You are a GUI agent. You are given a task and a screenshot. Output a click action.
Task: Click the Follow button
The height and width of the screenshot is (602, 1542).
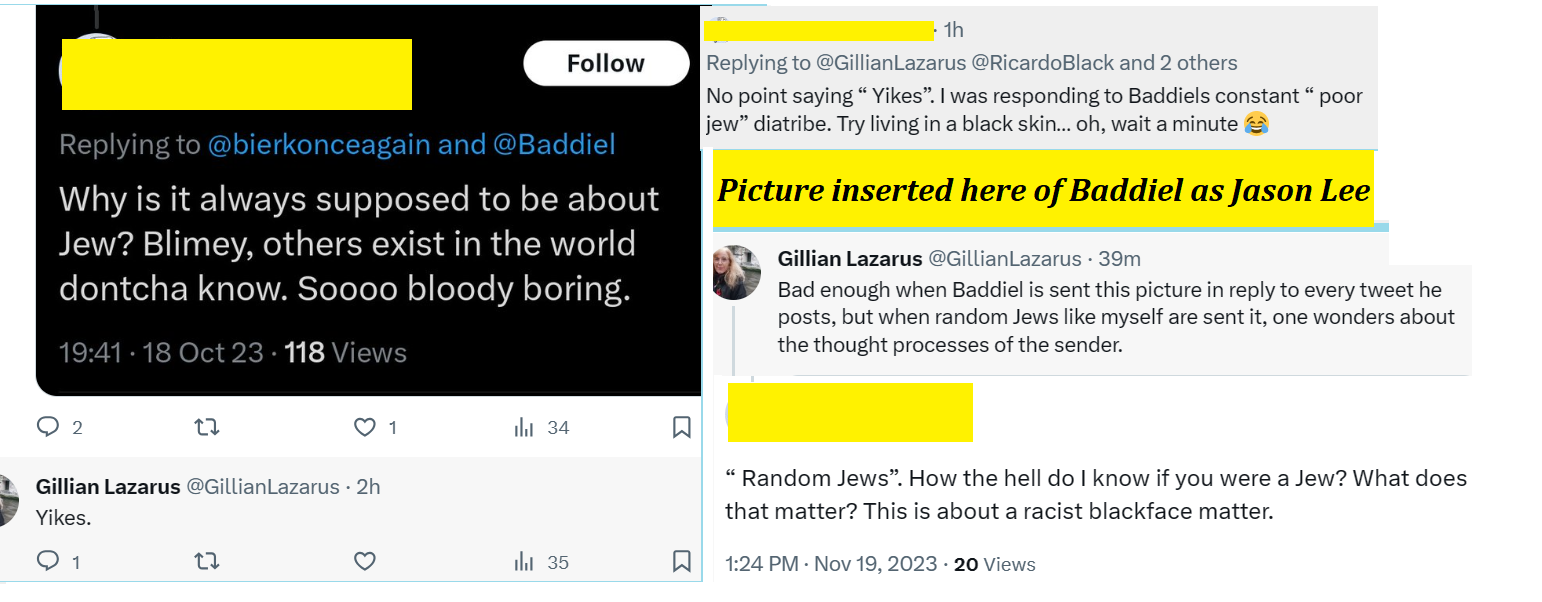point(605,64)
